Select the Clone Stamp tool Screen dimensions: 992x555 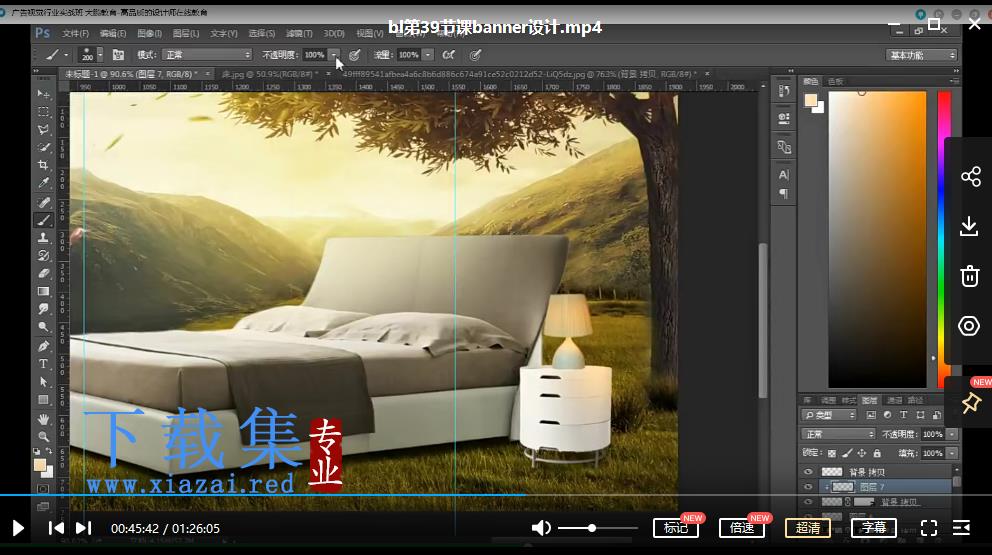pos(43,238)
